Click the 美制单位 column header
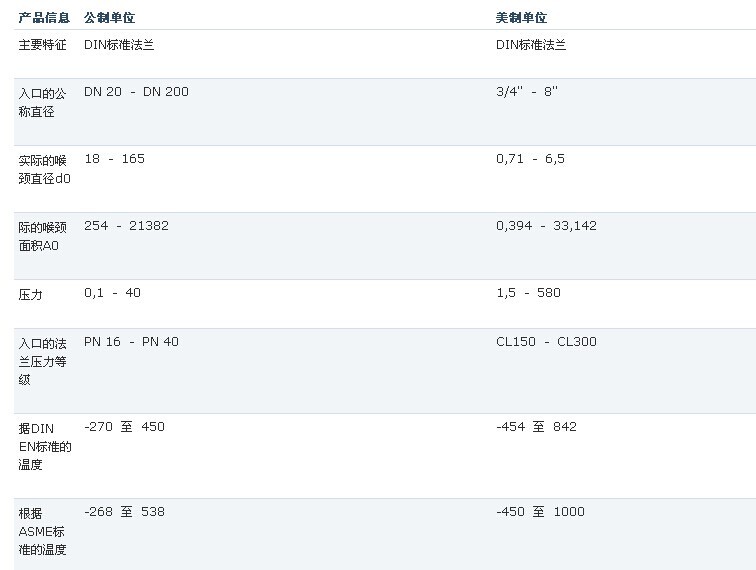This screenshot has height=570, width=756. [521, 17]
